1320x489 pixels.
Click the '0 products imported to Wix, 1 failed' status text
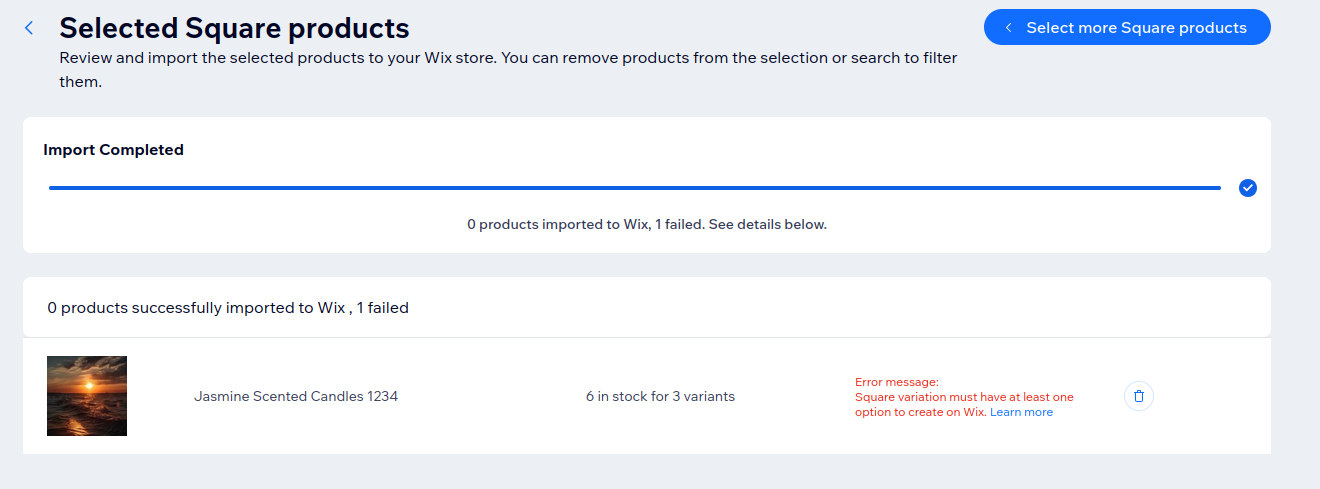(x=585, y=224)
